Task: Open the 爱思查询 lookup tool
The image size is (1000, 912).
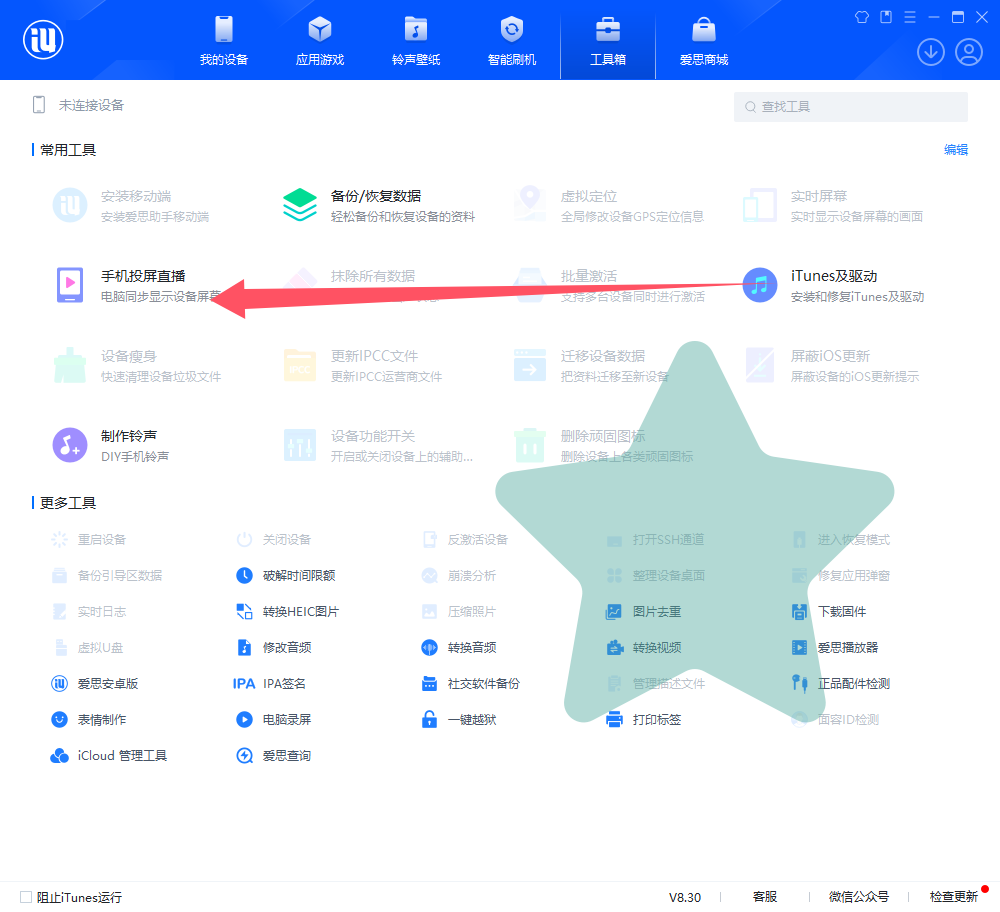Action: [274, 756]
